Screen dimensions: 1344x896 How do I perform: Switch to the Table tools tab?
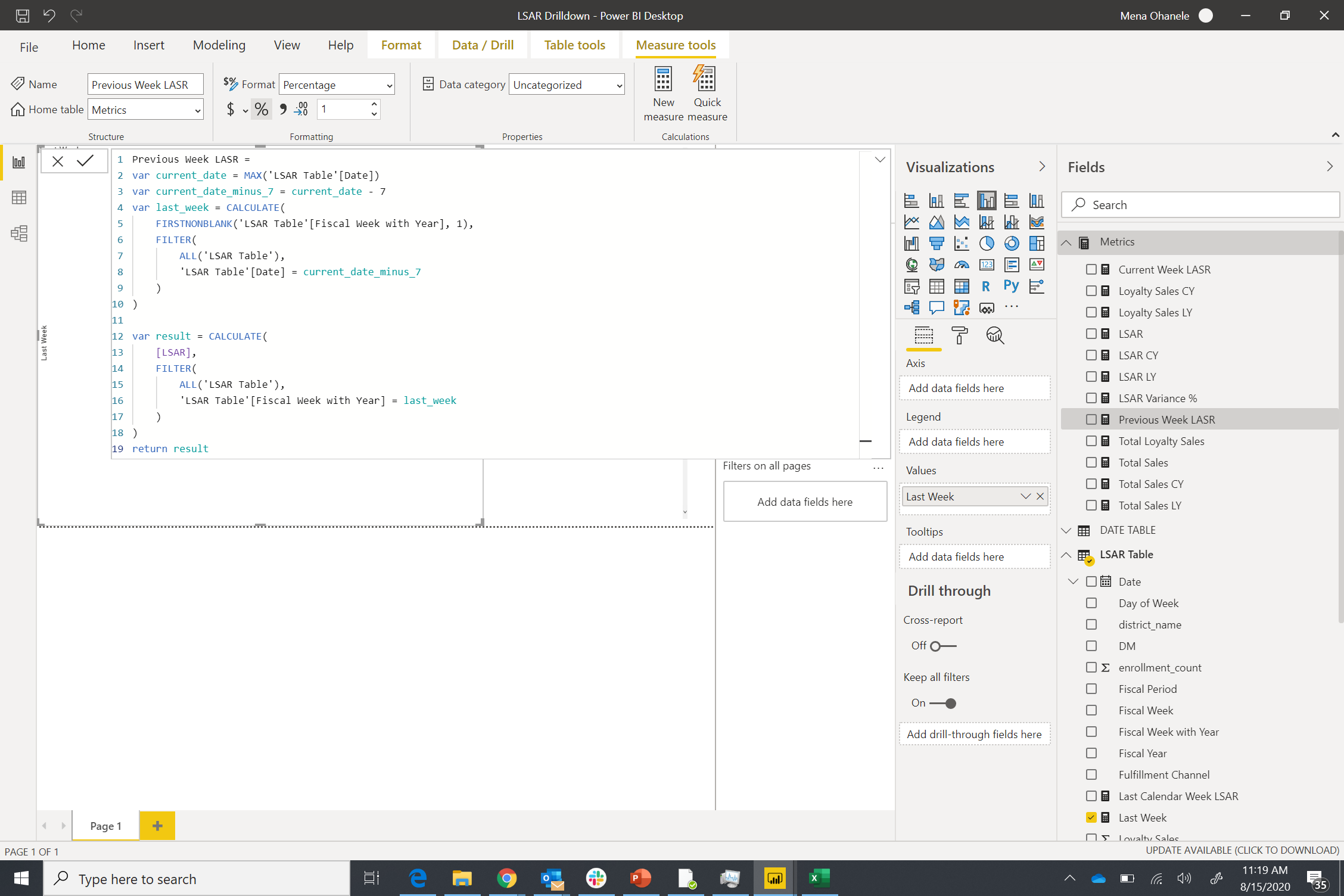point(574,45)
